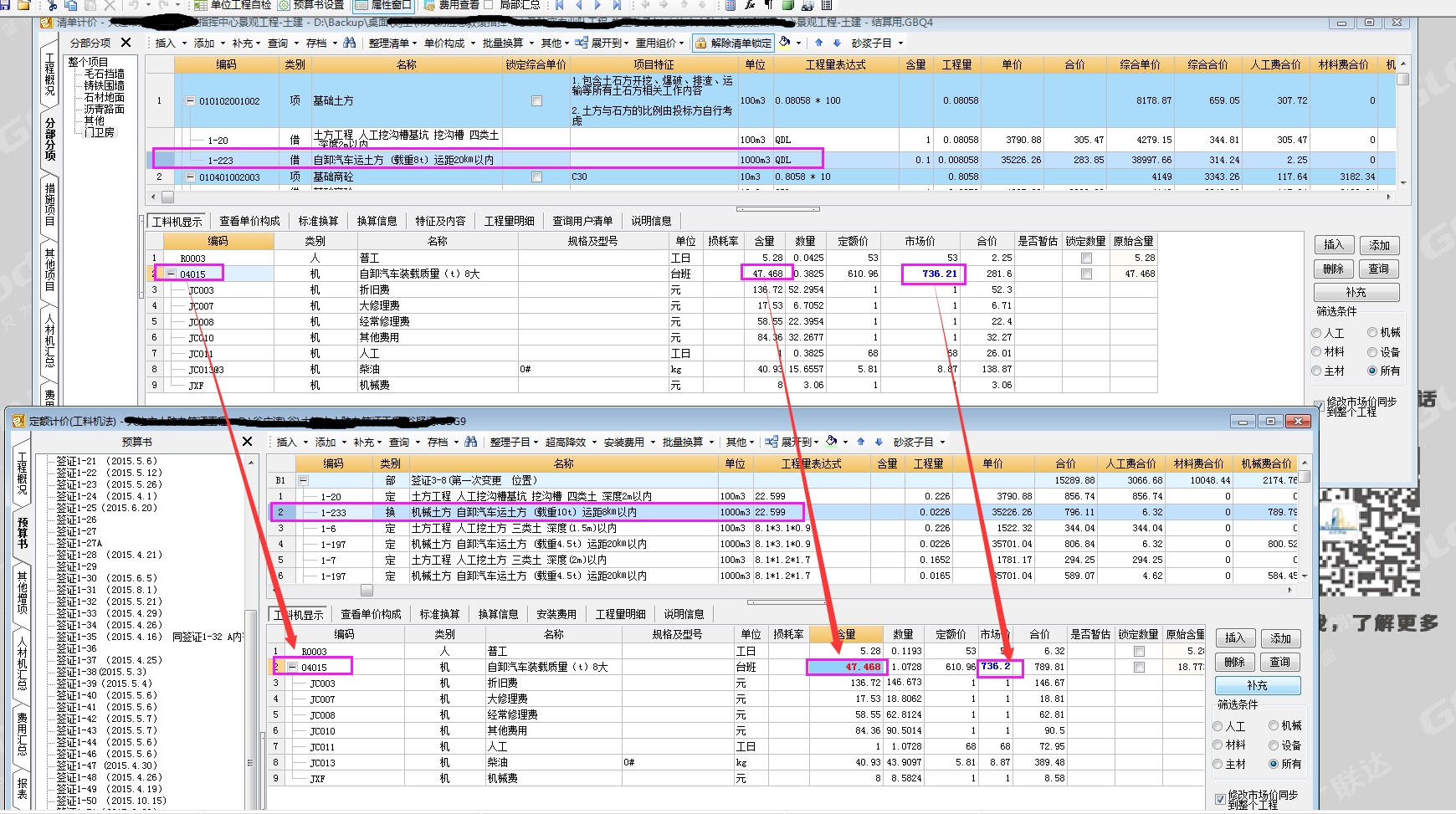
Task: Toggle 属性窗口 in main toolbar
Action: pos(383,5)
